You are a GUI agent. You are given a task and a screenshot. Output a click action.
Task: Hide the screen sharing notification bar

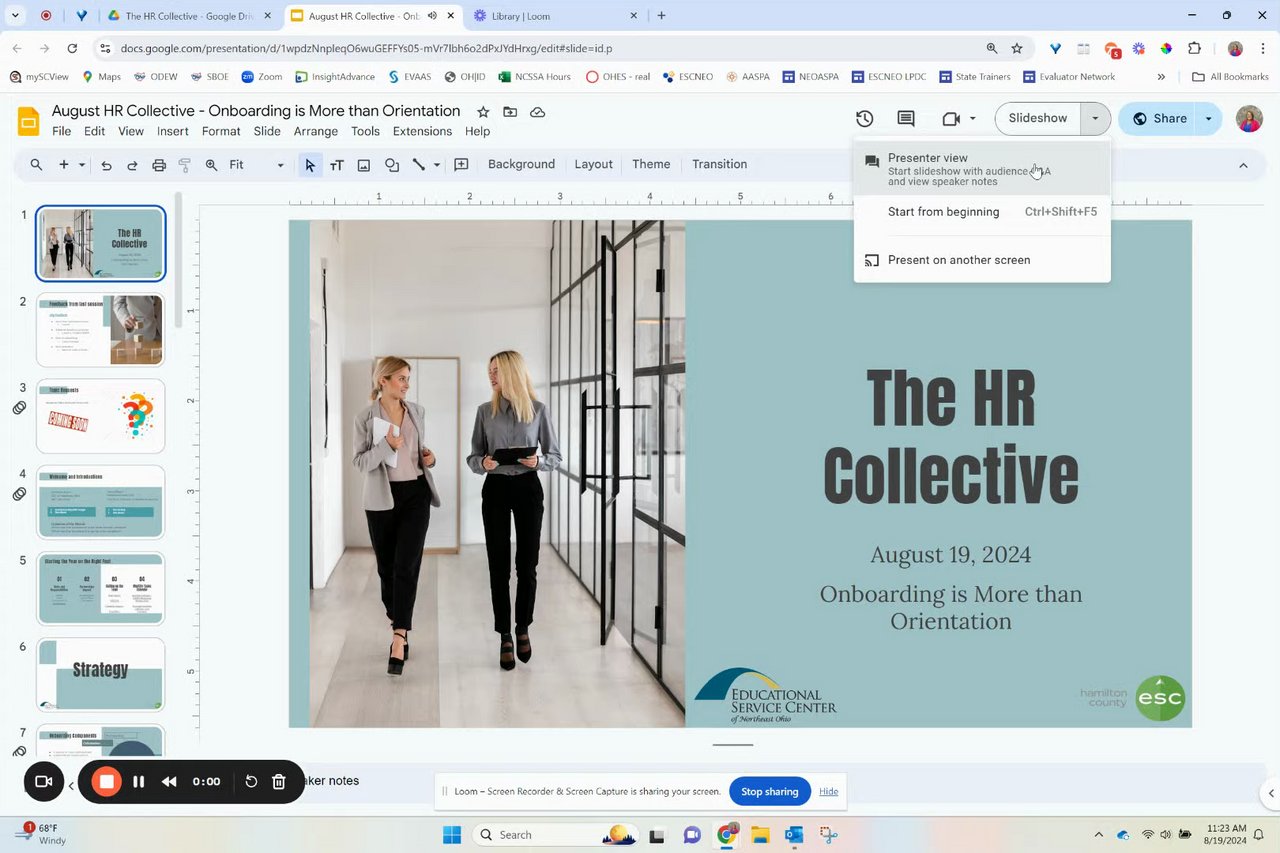pyautogui.click(x=829, y=792)
